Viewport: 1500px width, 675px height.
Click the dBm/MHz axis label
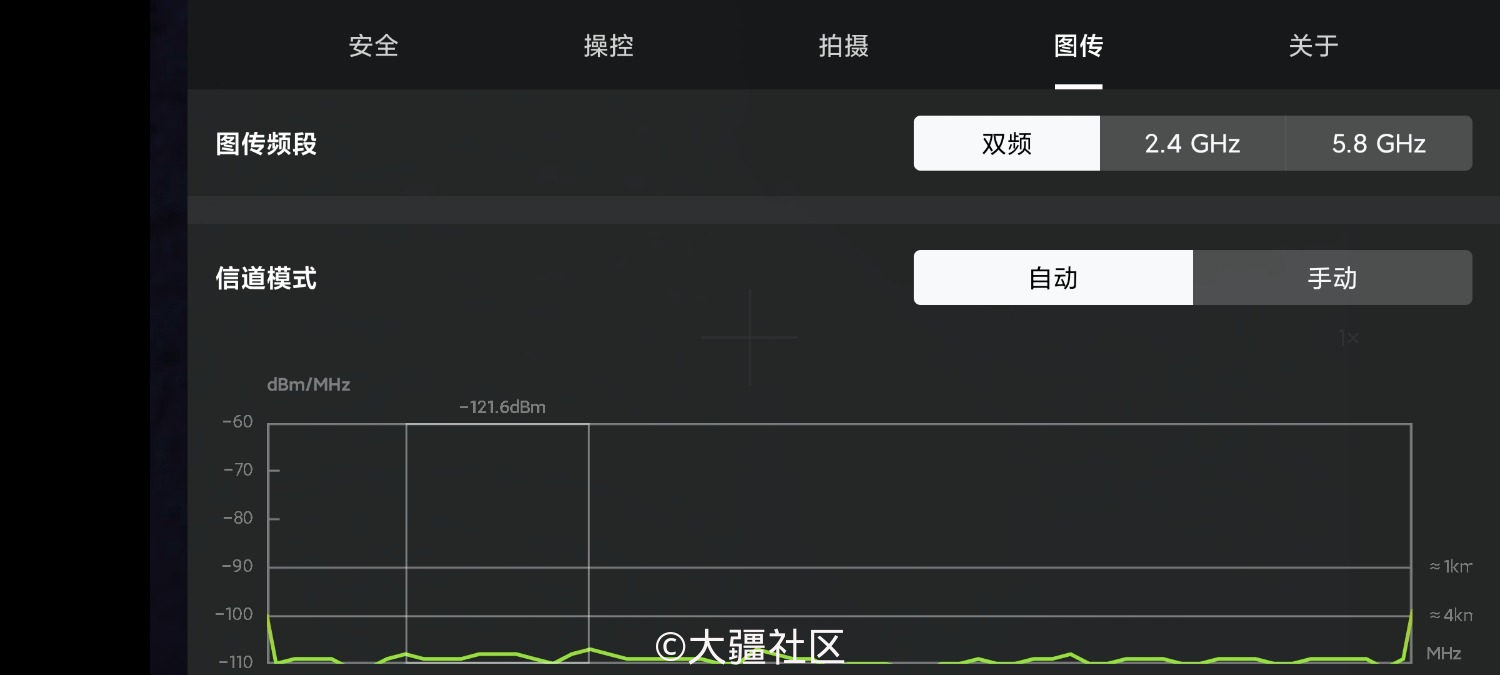point(307,384)
